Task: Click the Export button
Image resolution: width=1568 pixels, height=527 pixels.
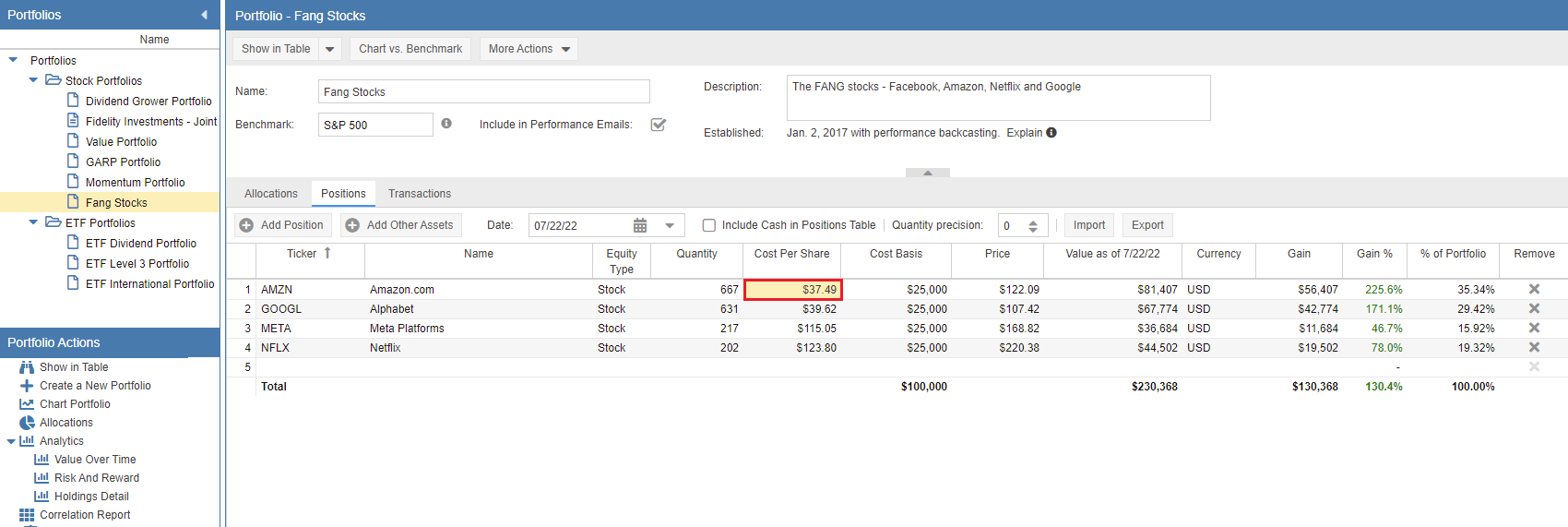Action: [x=1147, y=225]
